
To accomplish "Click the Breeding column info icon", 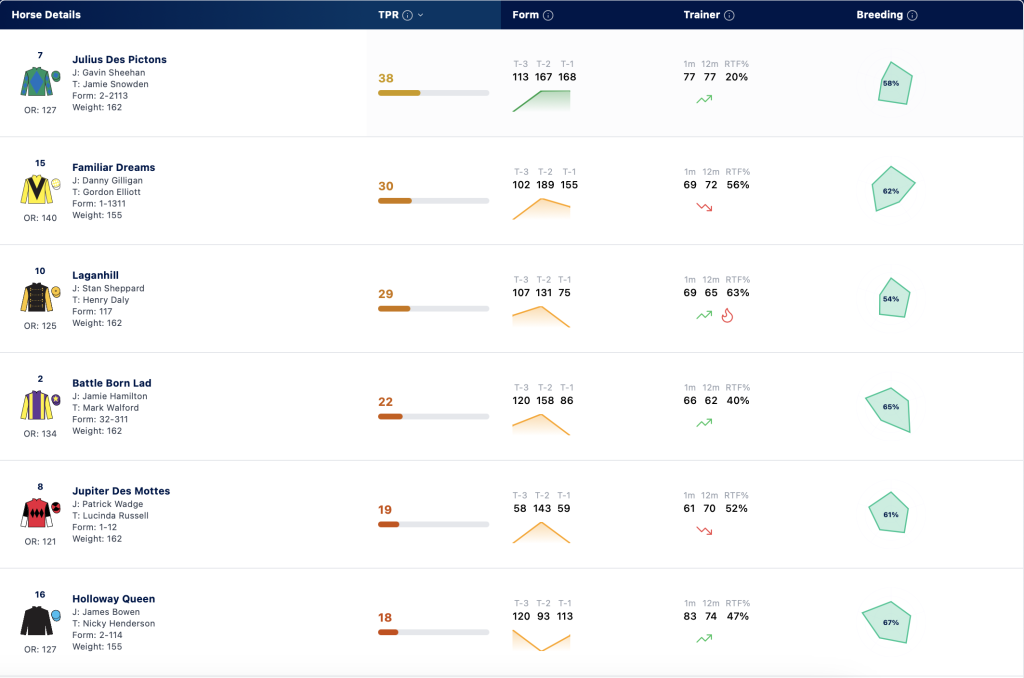I will [912, 15].
